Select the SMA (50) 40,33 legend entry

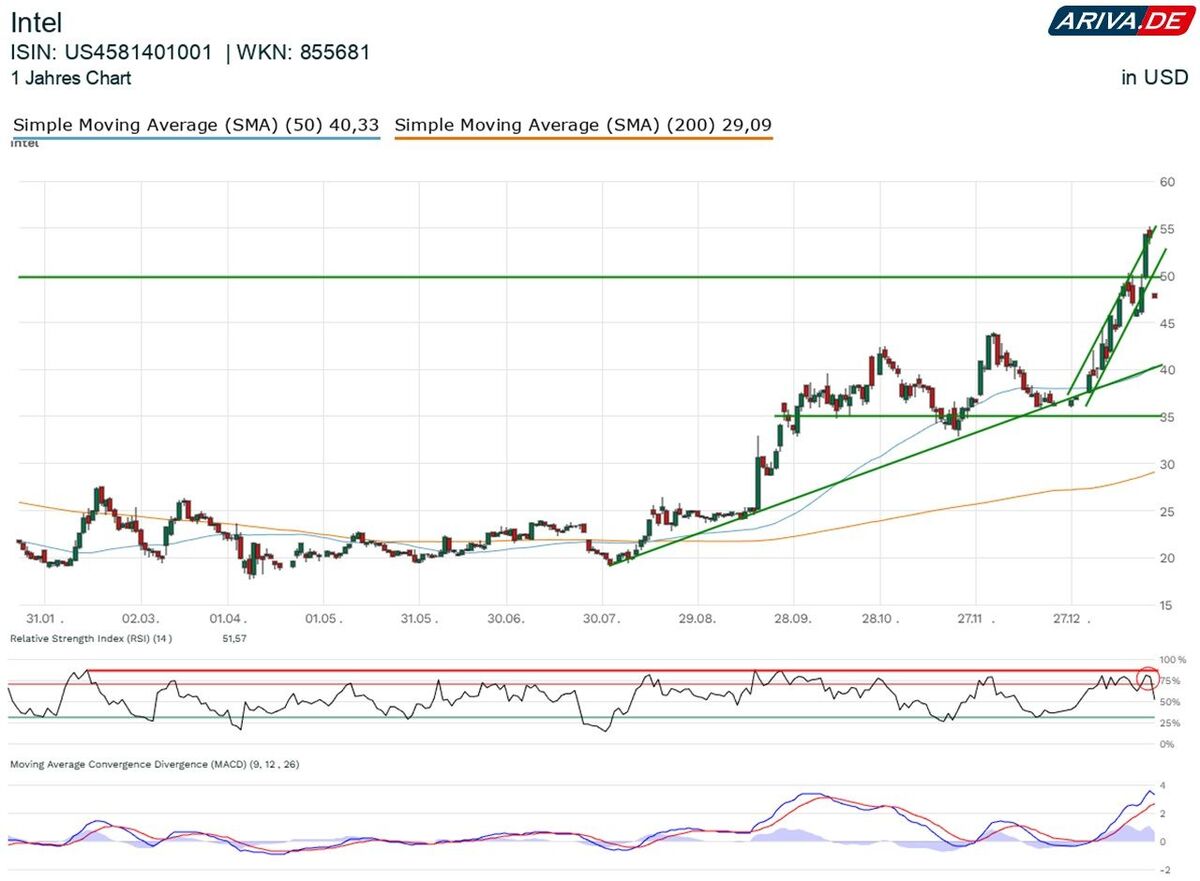click(x=196, y=125)
